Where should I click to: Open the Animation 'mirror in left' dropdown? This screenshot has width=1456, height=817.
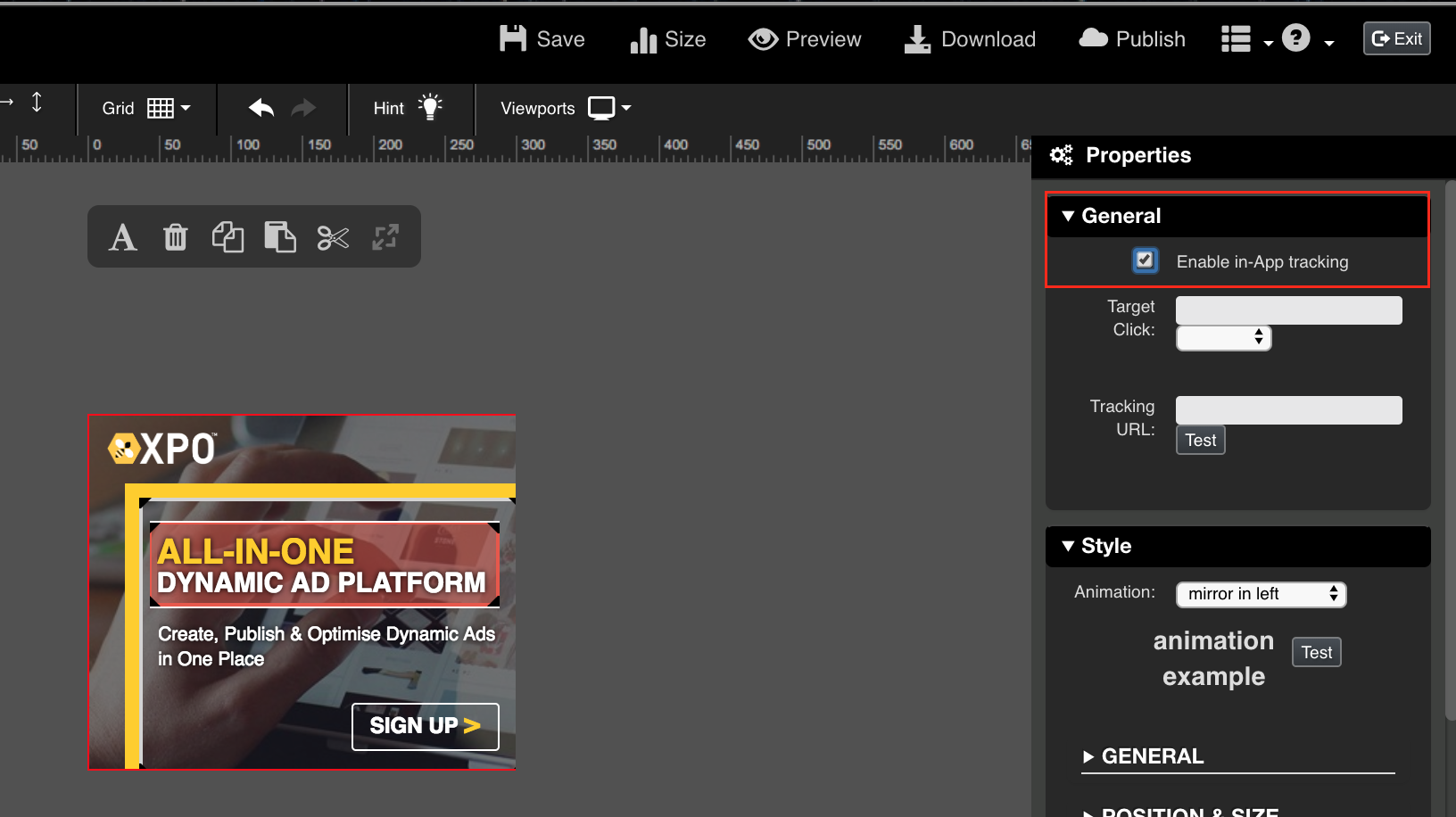pos(1261,594)
